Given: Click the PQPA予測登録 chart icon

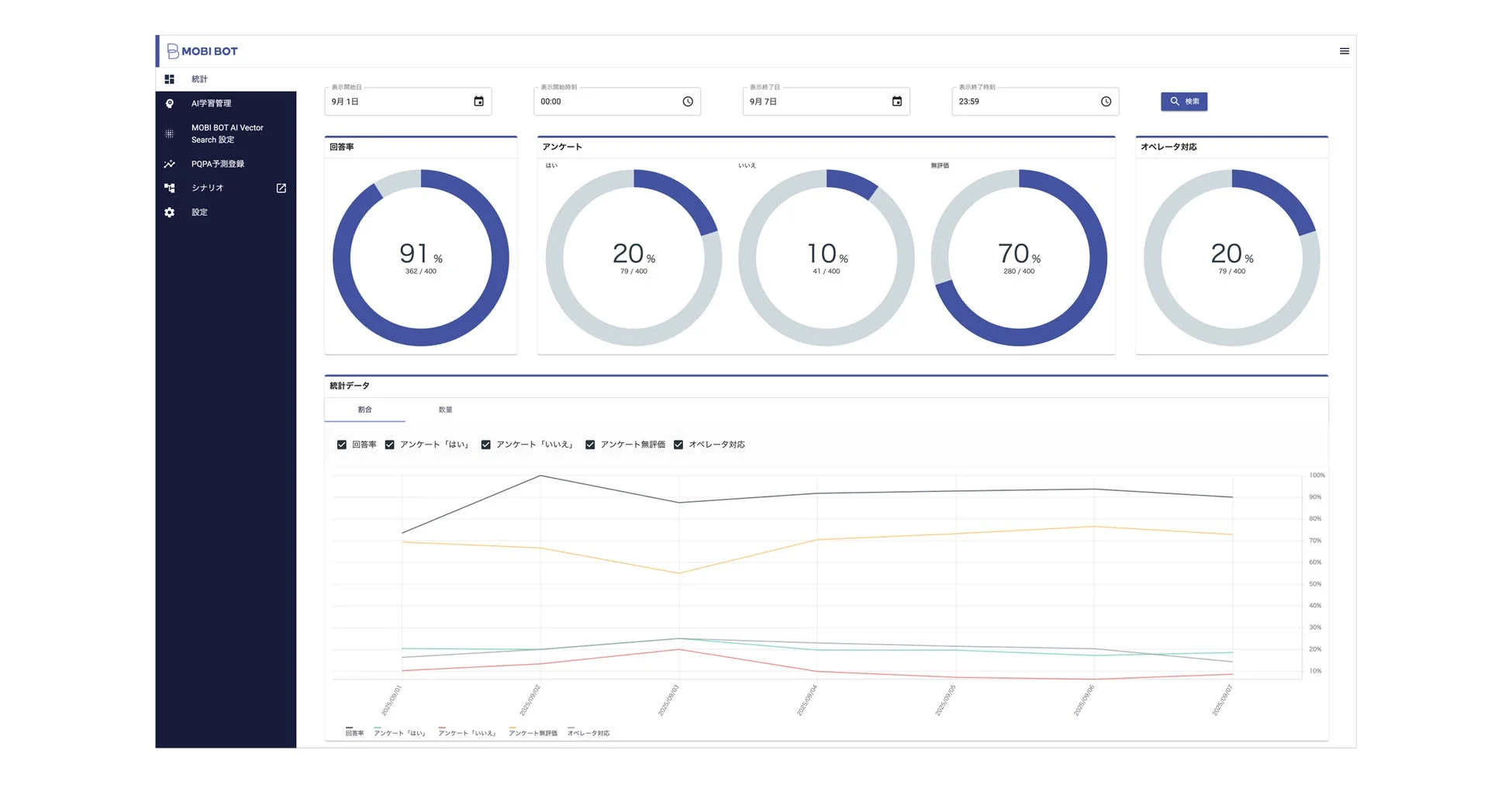Looking at the screenshot, I should point(169,164).
